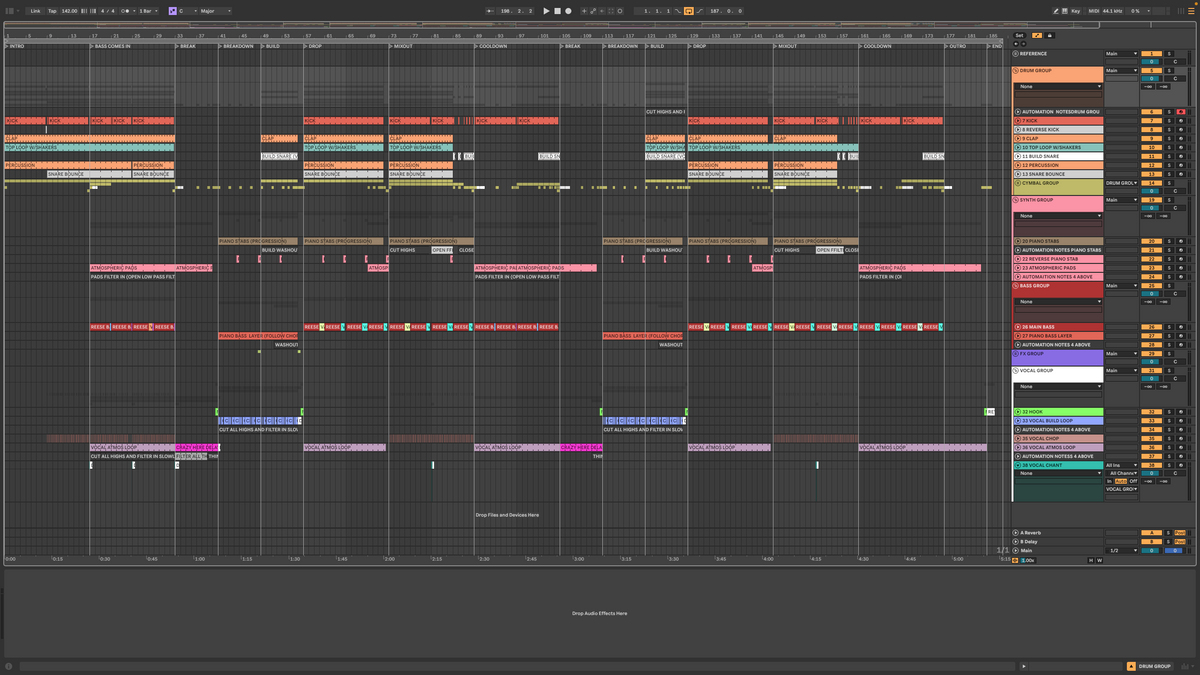Unfold the 32 HOOK track

[x=1018, y=412]
